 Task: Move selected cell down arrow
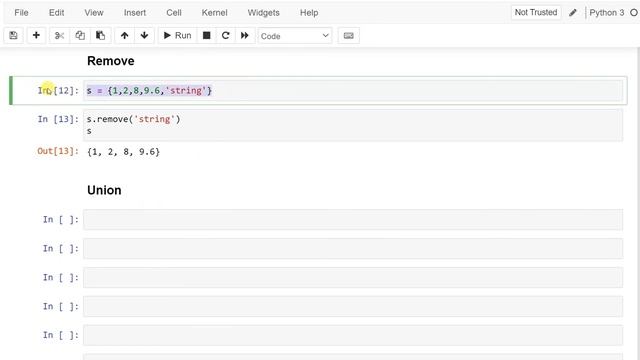[144, 36]
